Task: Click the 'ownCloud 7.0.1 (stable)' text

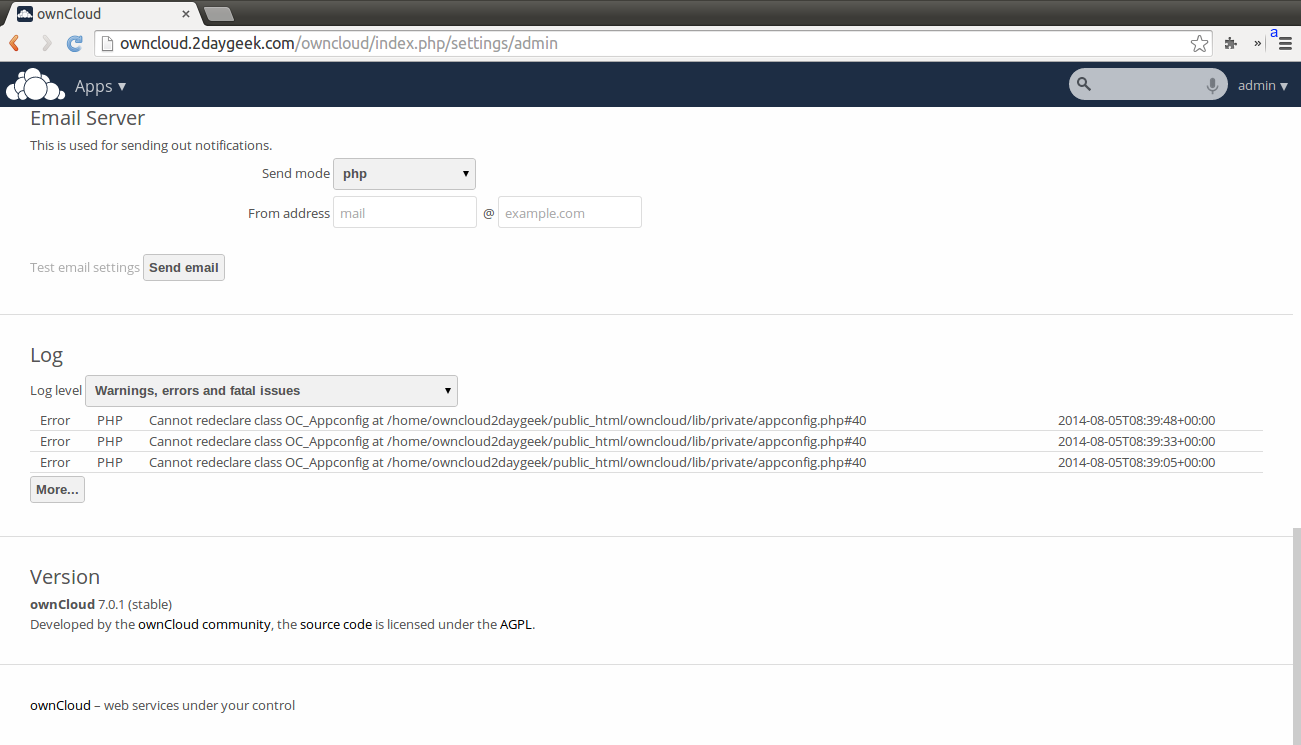Action: point(101,605)
